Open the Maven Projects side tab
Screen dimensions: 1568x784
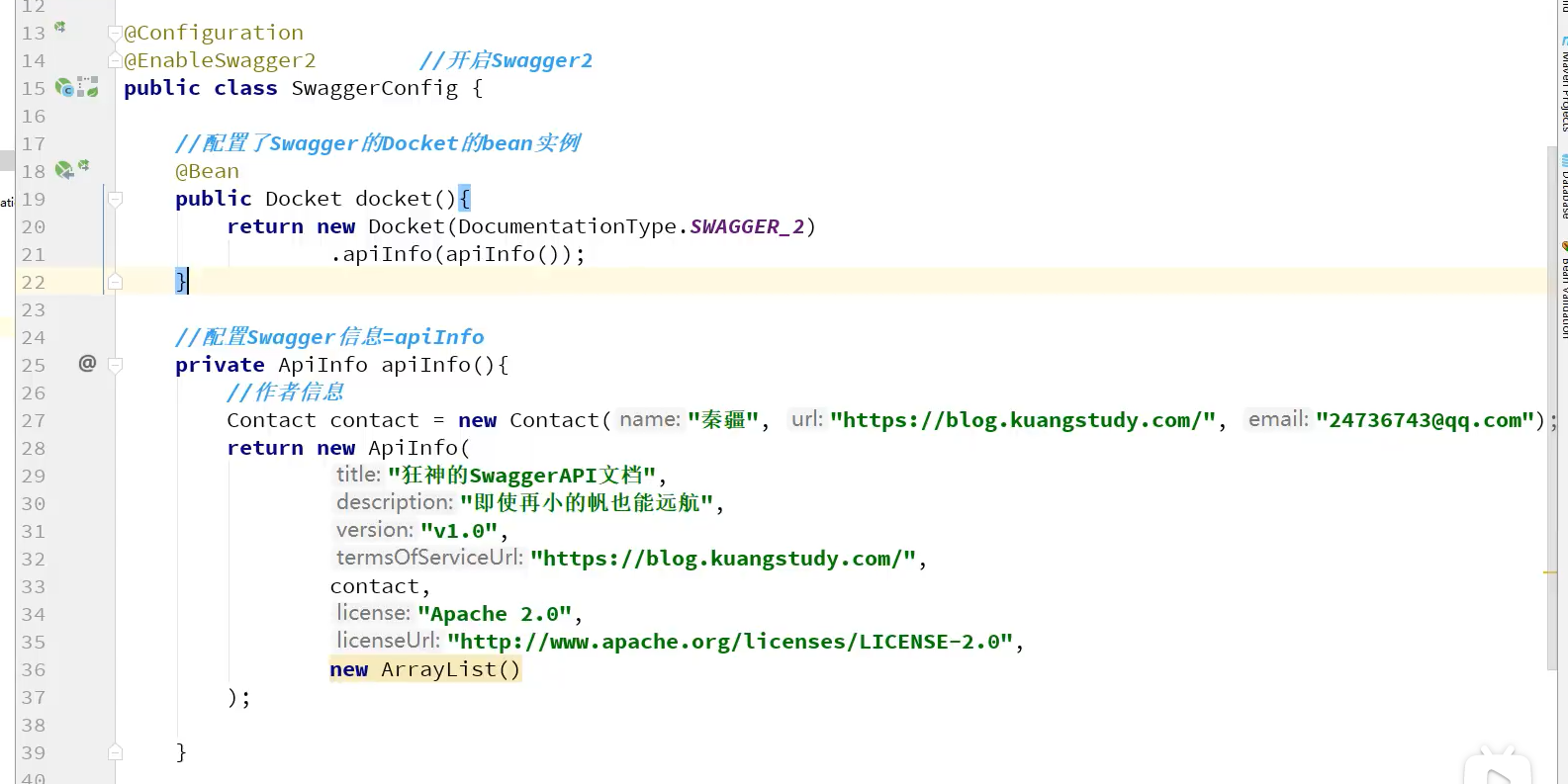coord(1563,84)
